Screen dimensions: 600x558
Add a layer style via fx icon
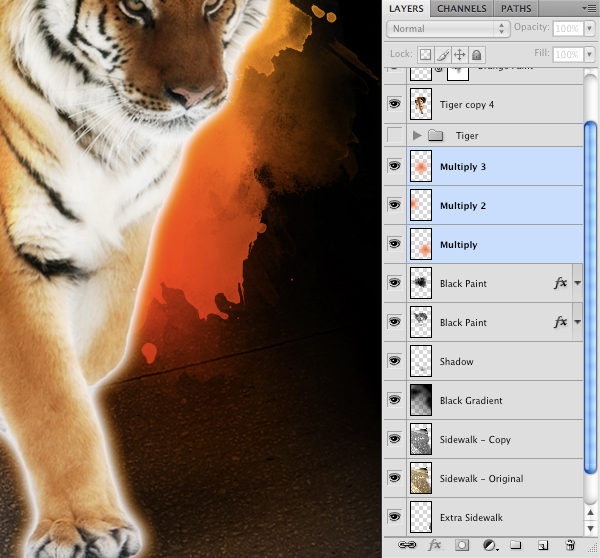[435, 545]
